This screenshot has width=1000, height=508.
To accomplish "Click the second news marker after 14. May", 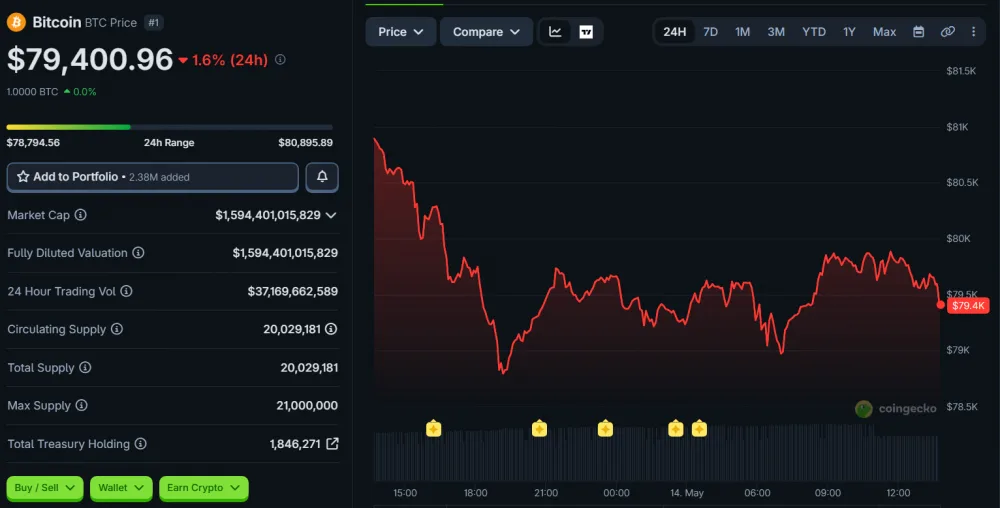I will click(699, 428).
